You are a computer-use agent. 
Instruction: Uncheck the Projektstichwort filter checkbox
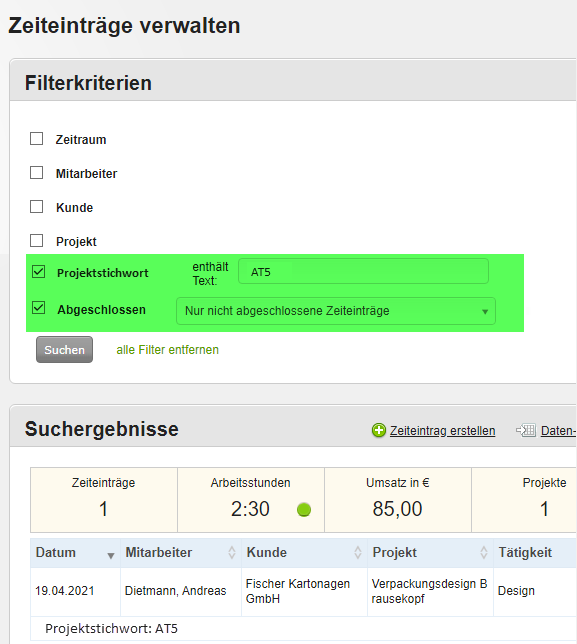pyautogui.click(x=39, y=271)
